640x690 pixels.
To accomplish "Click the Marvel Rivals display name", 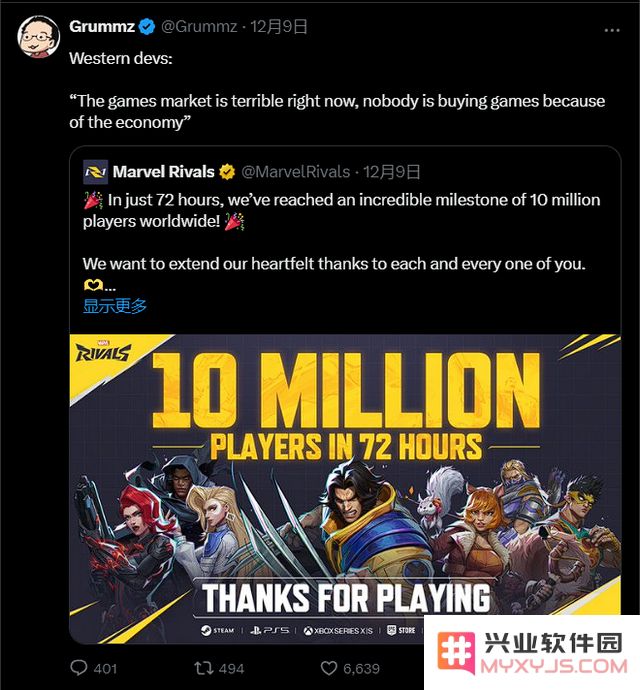I will coord(163,172).
